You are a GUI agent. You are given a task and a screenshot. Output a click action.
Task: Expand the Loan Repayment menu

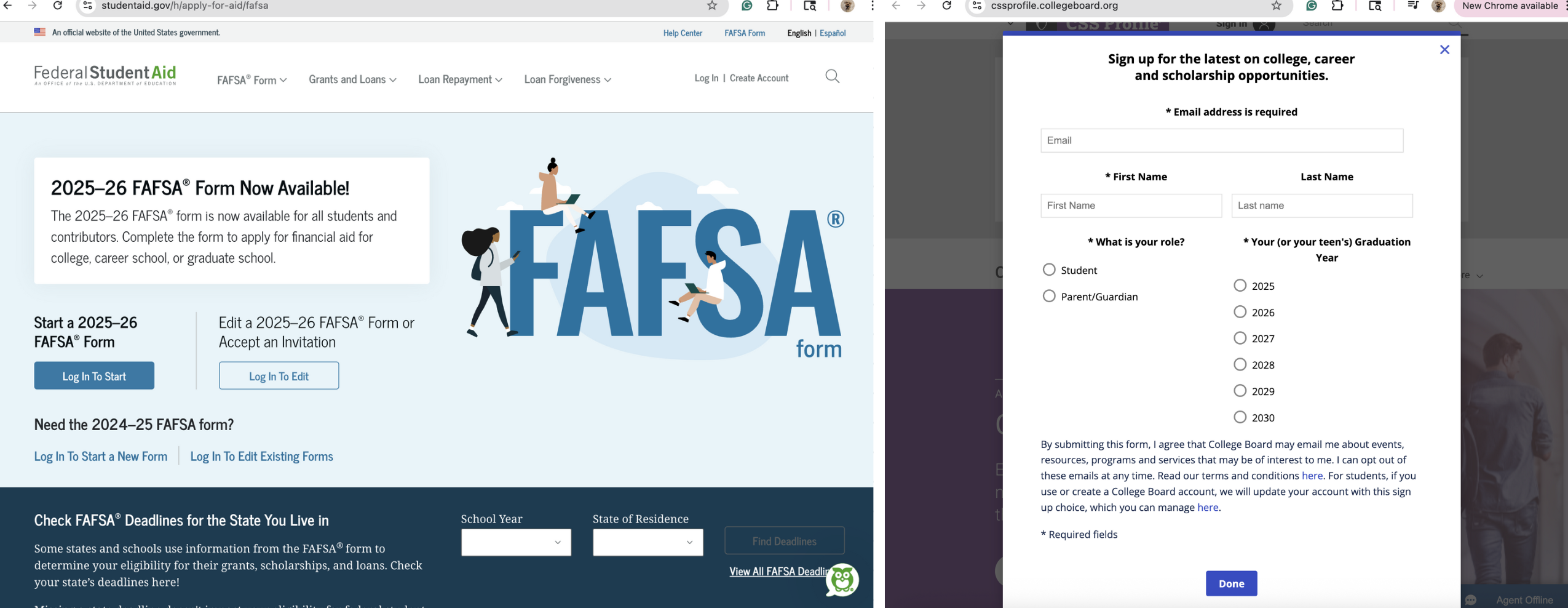tap(460, 79)
